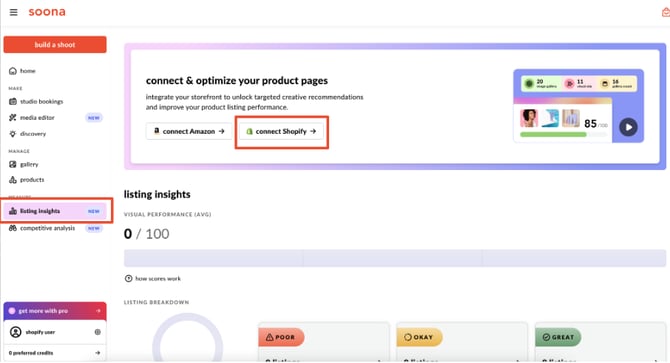670x363 pixels.
Task: Click the visual performance score bar
Action: (395, 258)
